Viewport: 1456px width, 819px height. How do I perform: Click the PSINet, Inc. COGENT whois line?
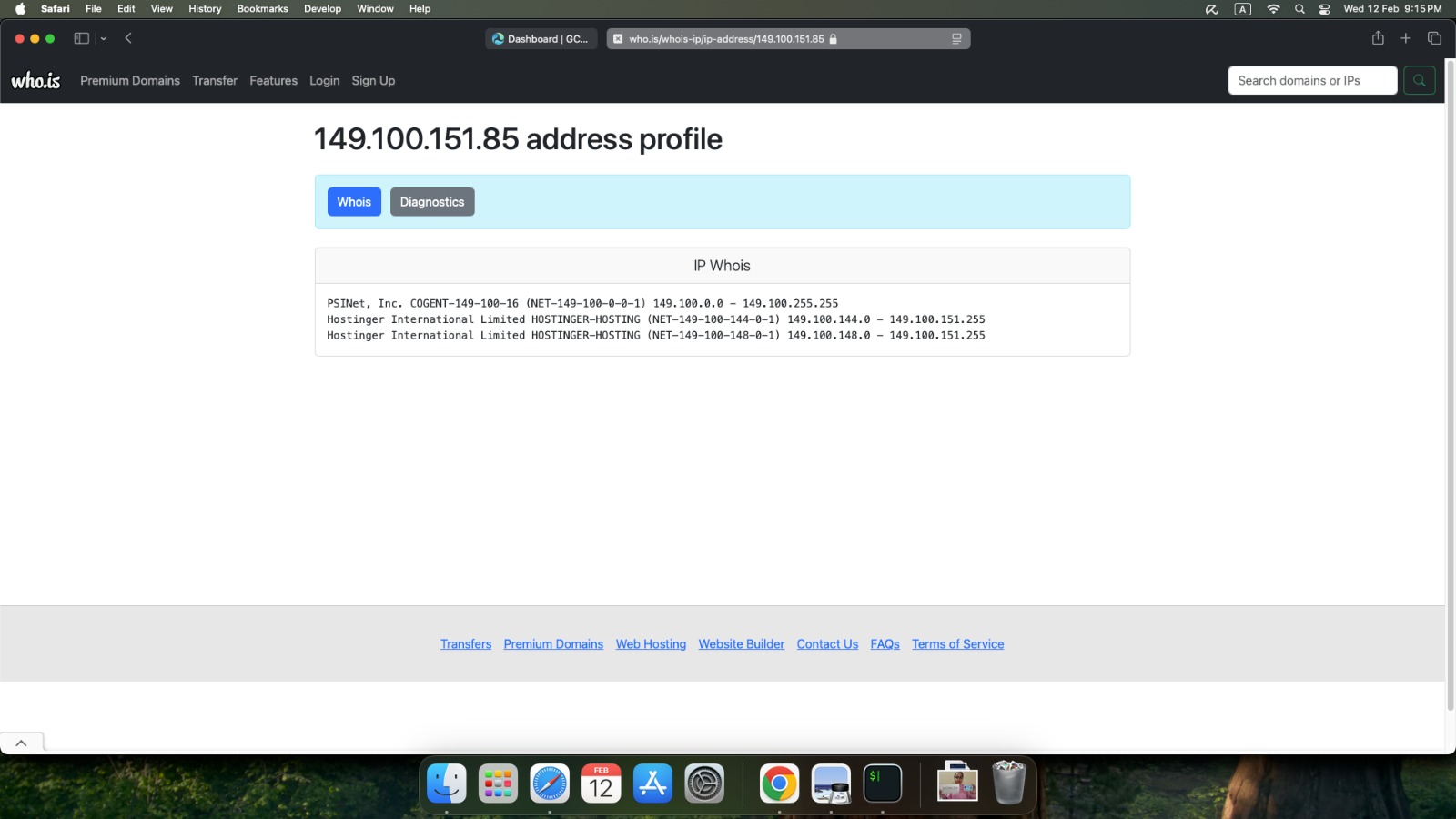pyautogui.click(x=582, y=303)
